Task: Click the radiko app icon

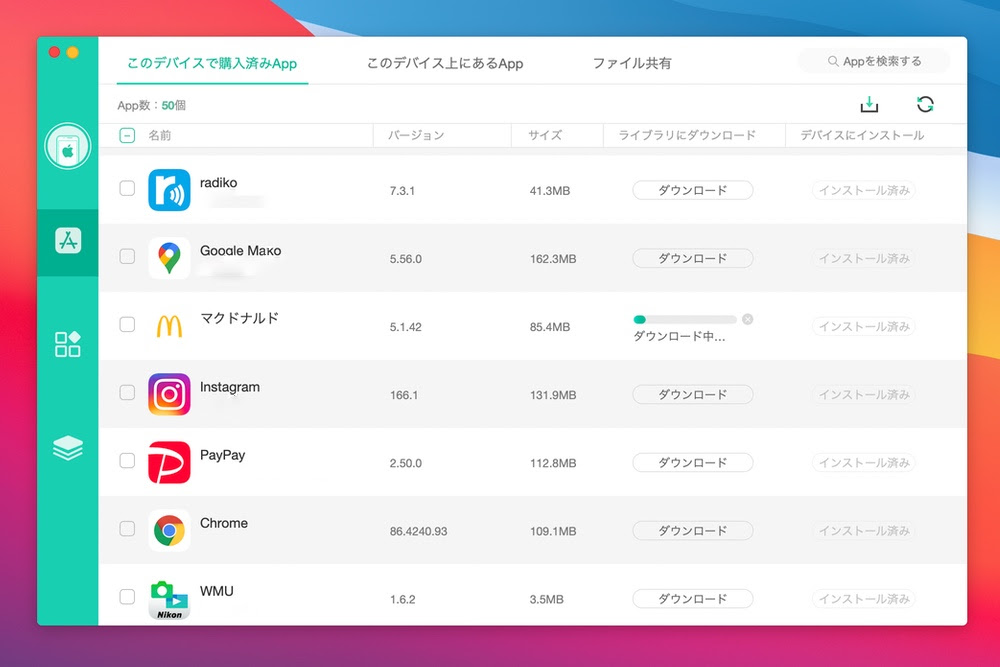Action: coord(169,190)
